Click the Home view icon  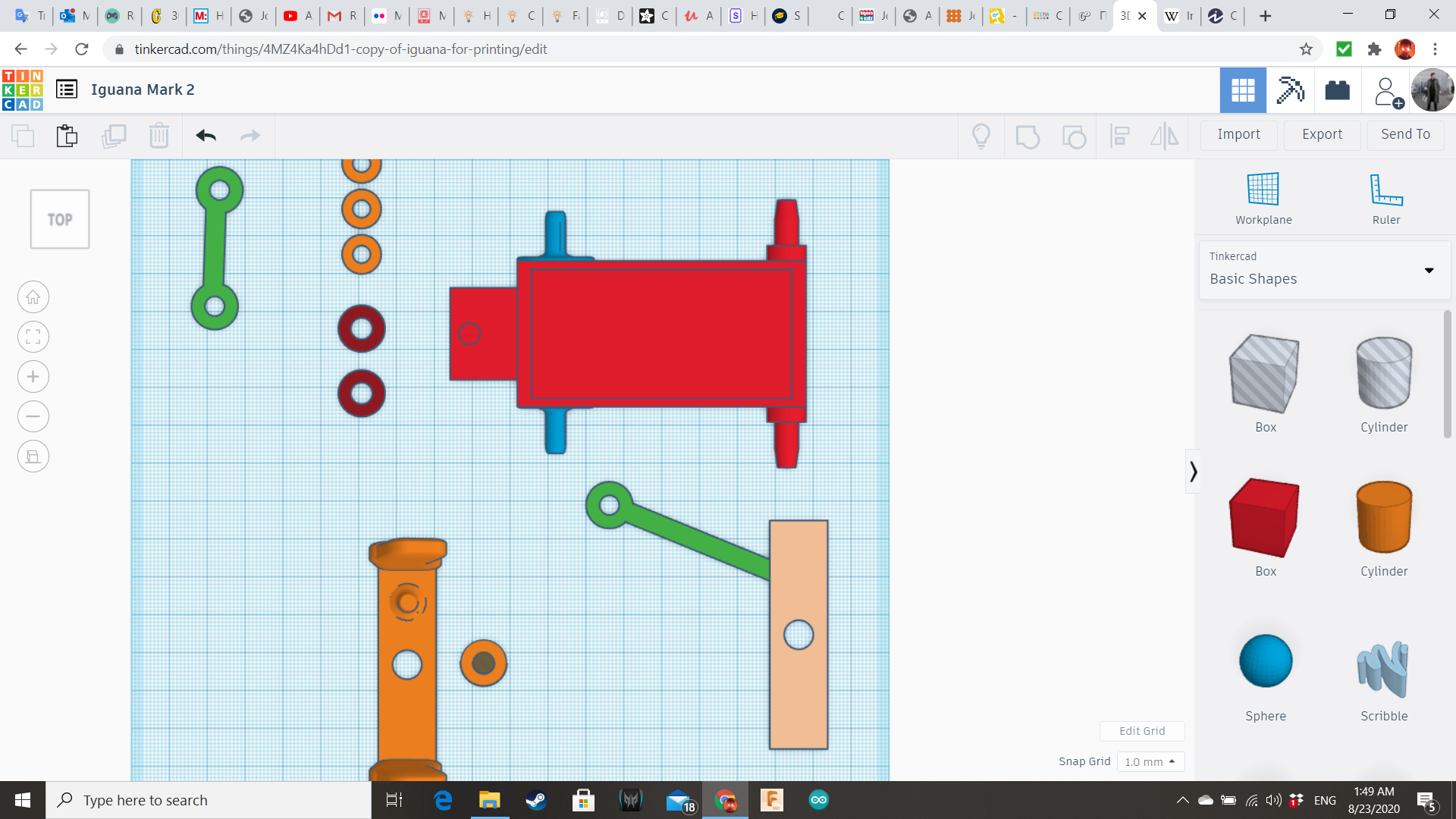coord(33,297)
